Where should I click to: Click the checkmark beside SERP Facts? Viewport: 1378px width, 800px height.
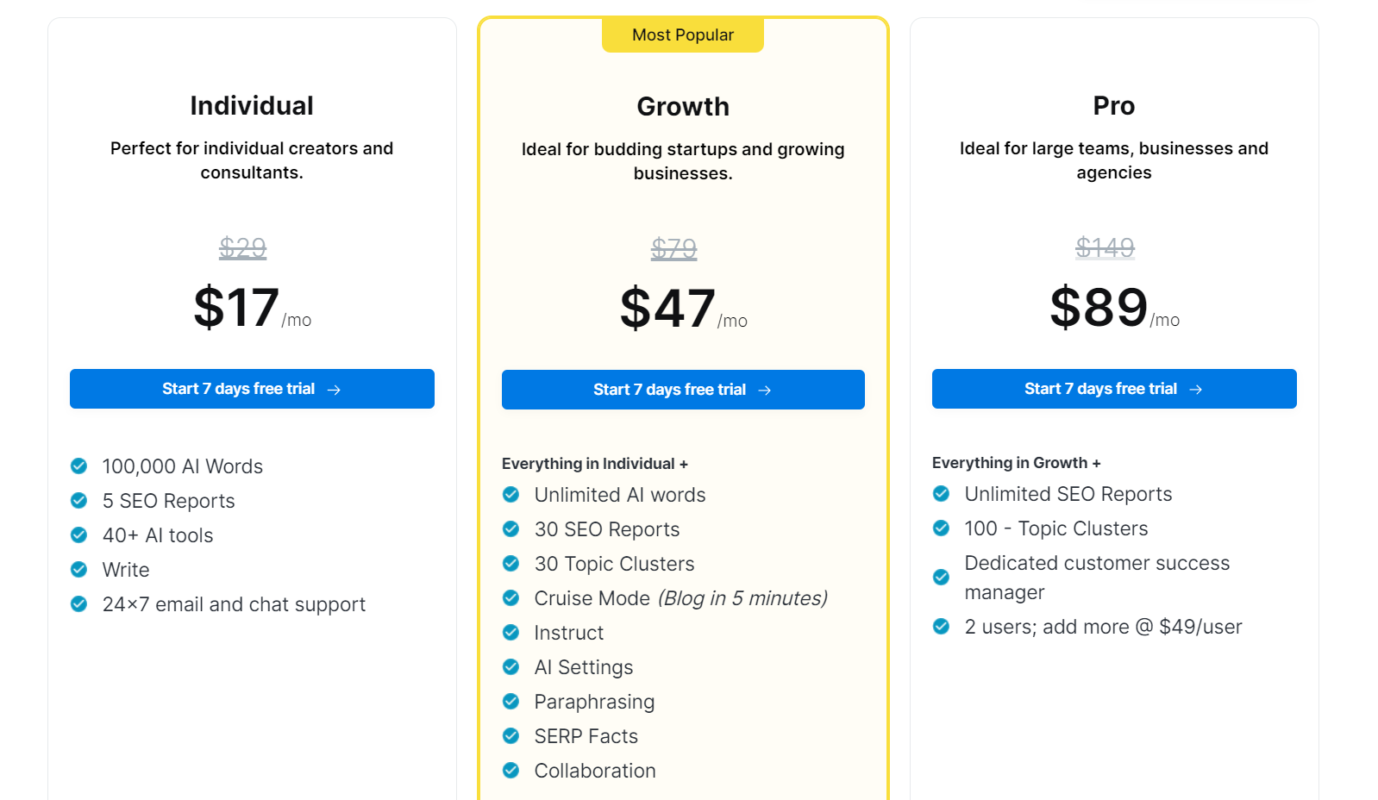(511, 736)
